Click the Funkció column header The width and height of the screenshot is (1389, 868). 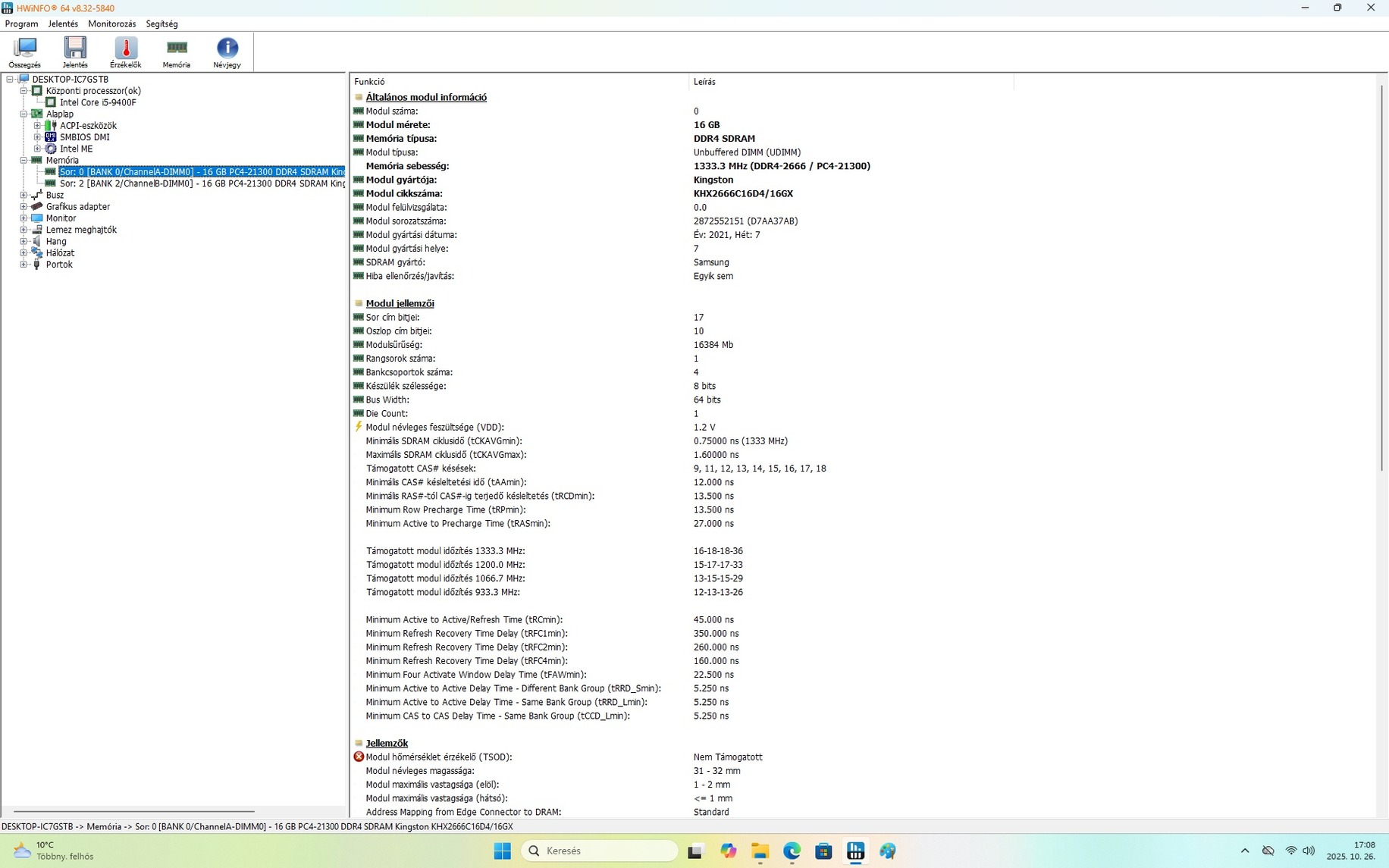pyautogui.click(x=519, y=81)
